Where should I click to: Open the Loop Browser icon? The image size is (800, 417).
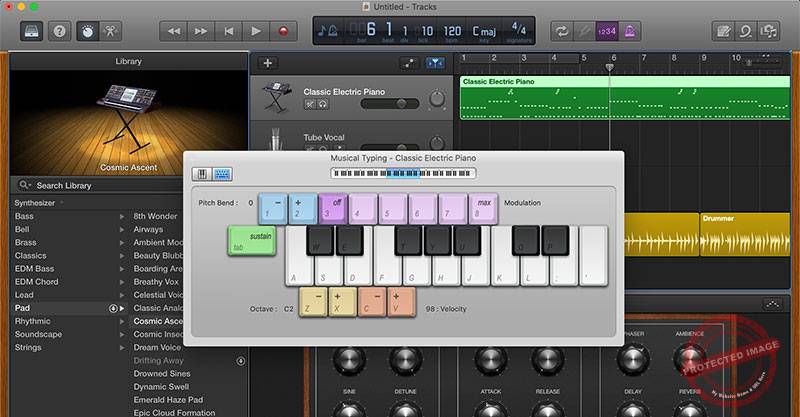click(745, 31)
